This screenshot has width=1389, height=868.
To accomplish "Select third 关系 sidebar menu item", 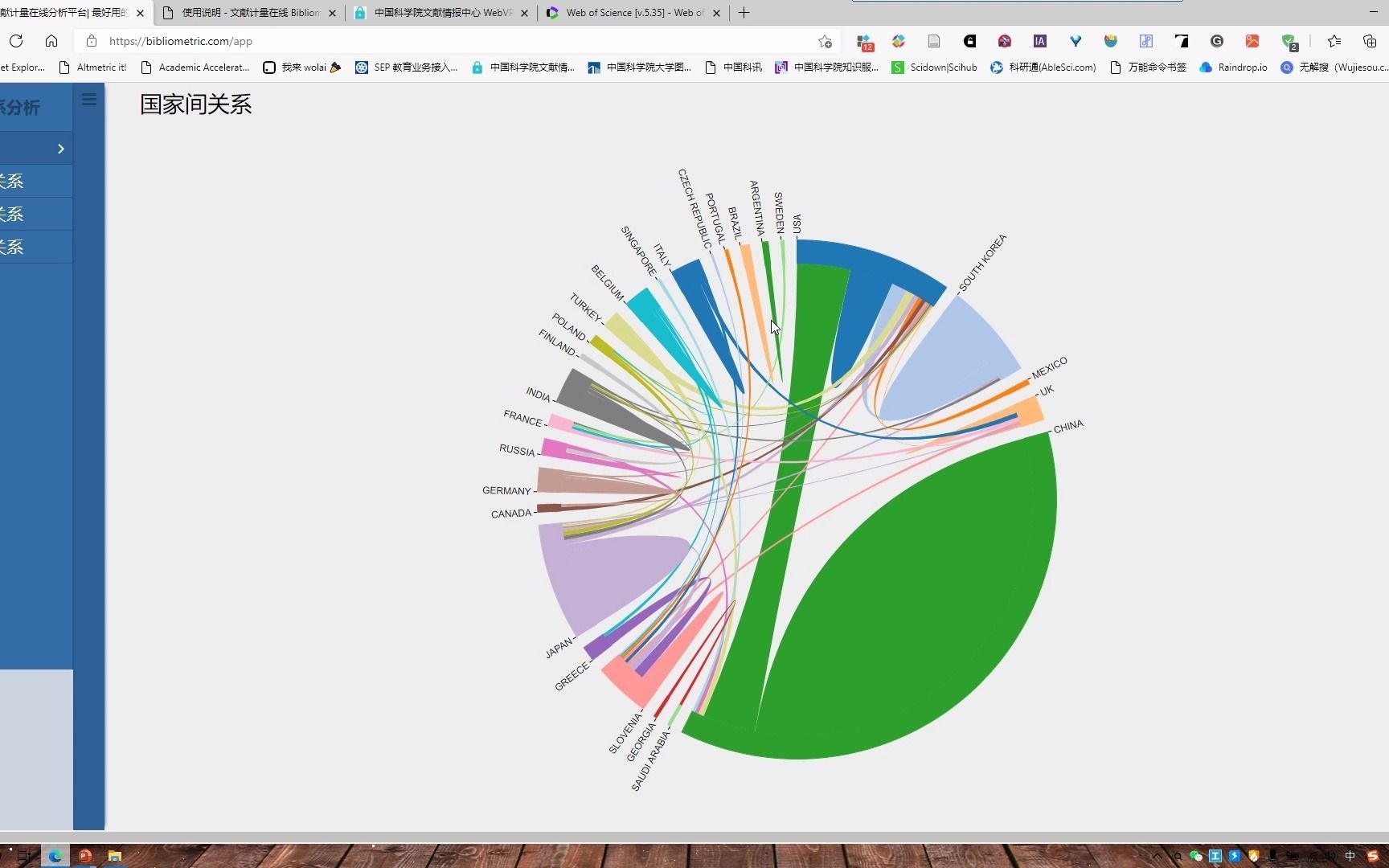I will point(36,248).
